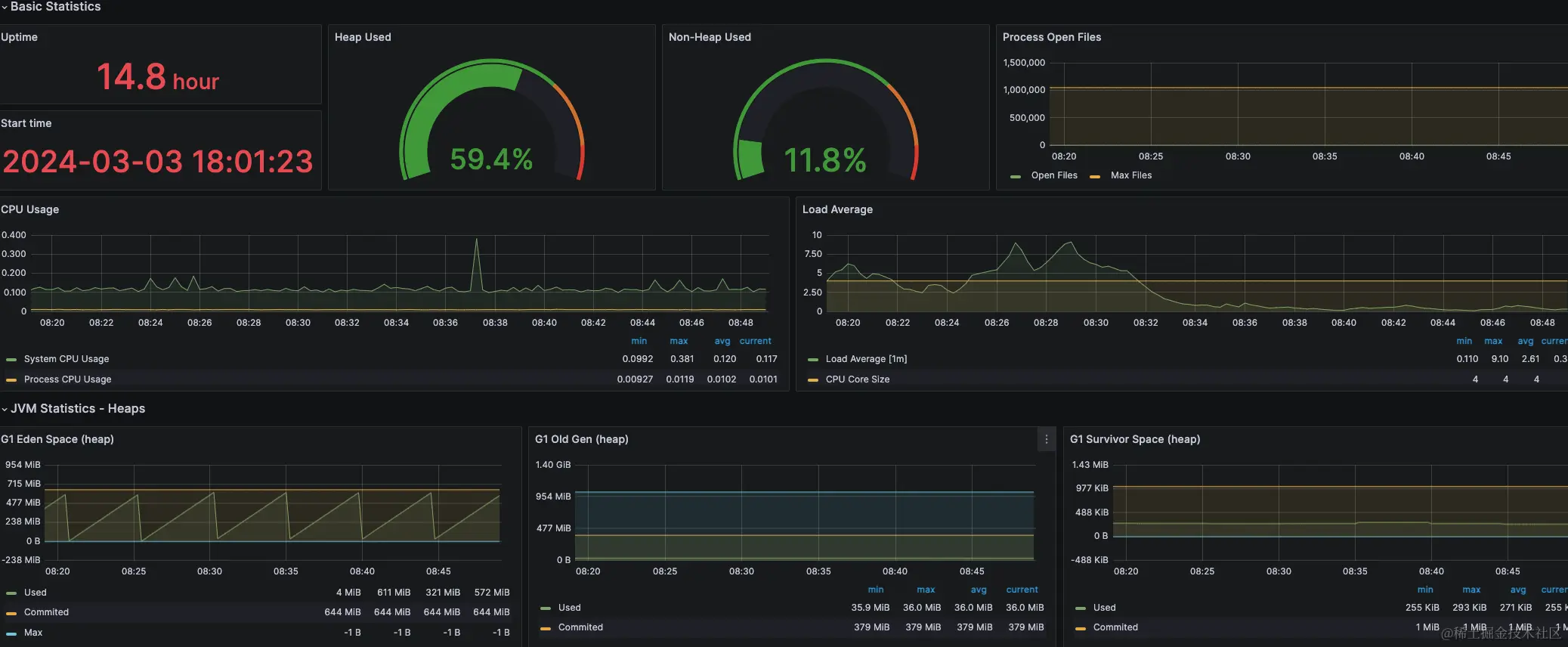
Task: Open the Process Open Files panel title
Action: [x=1052, y=37]
